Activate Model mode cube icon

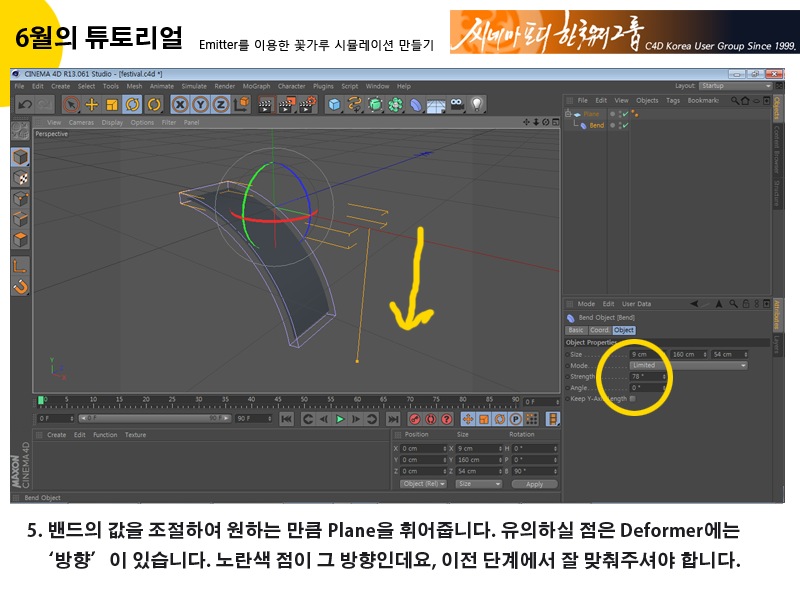(x=20, y=157)
